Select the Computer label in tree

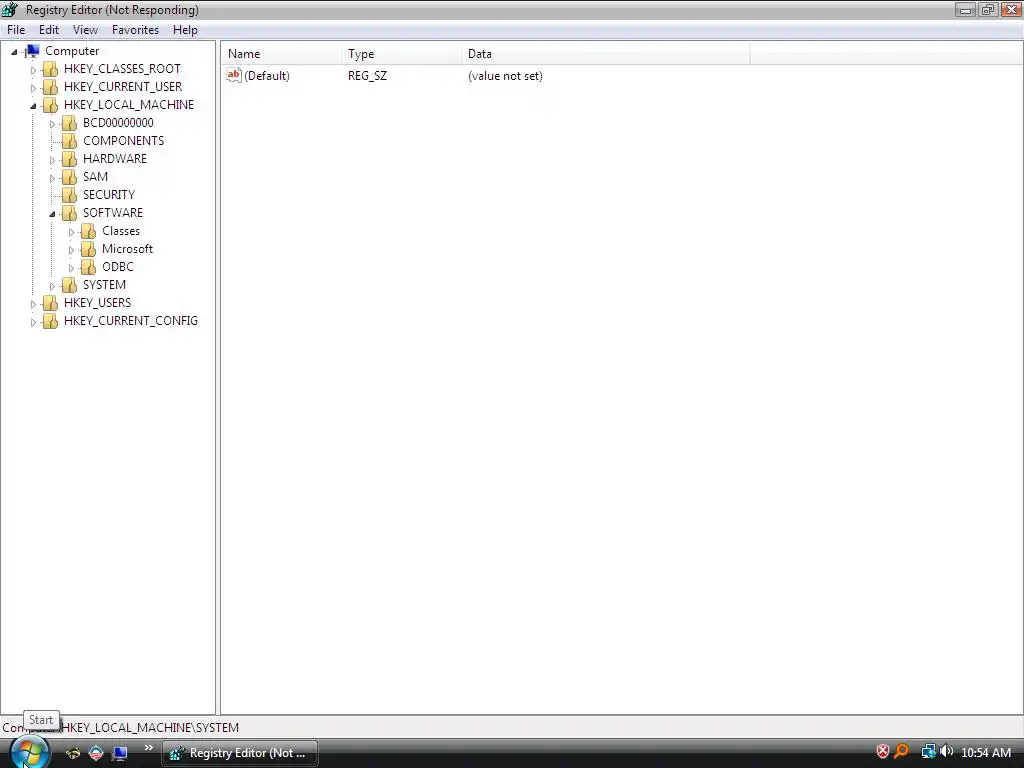(x=72, y=51)
